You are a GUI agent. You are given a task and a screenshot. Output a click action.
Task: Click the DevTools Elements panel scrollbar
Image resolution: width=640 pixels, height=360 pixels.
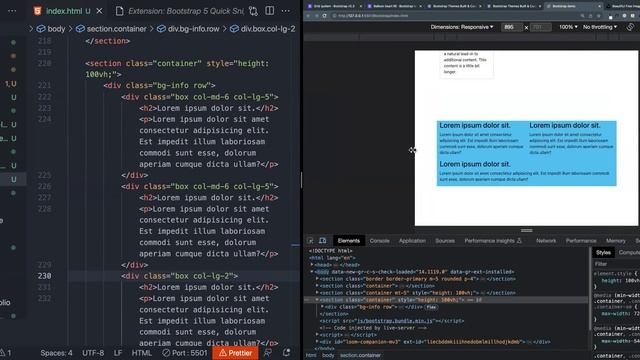590,290
